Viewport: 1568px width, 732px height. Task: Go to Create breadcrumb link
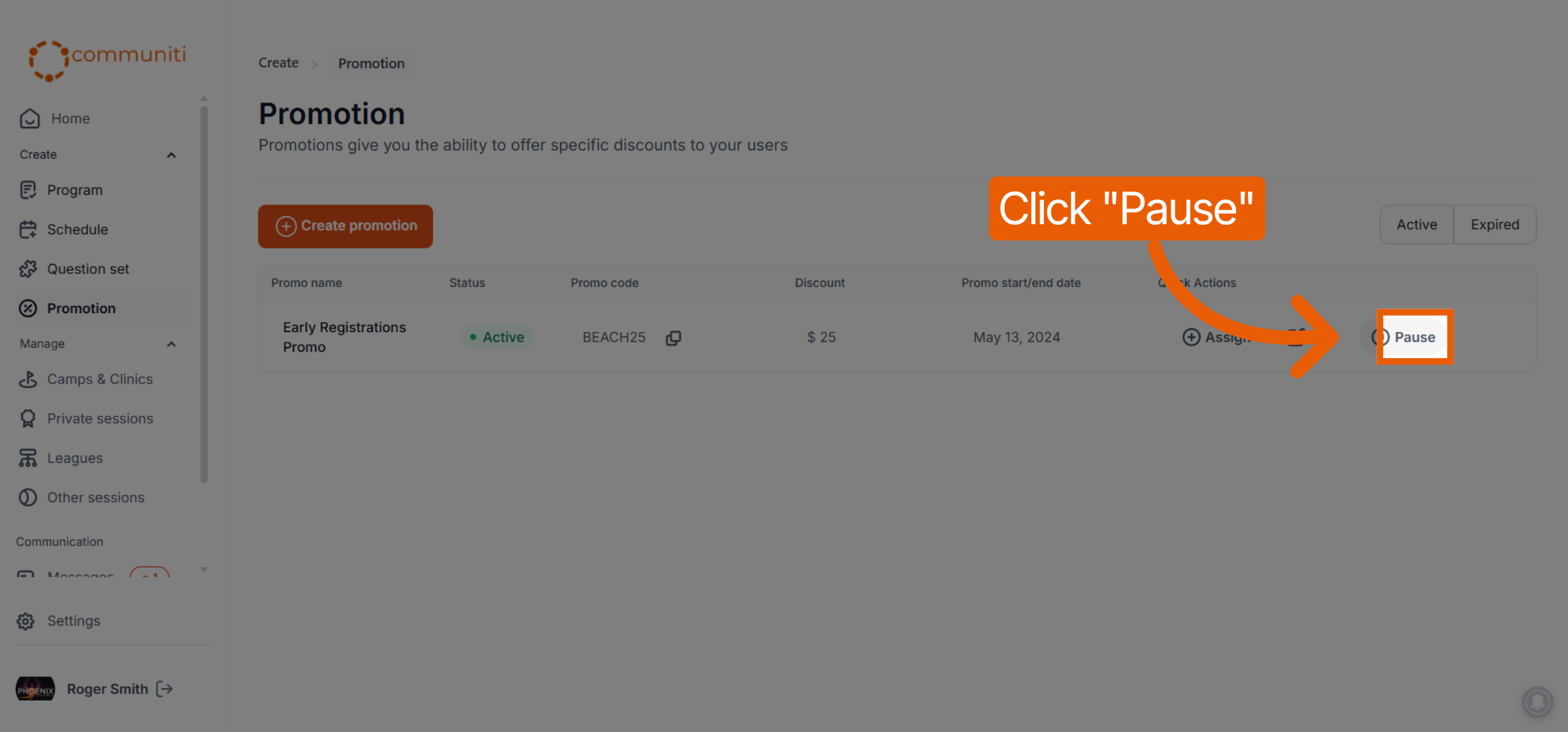[x=278, y=63]
